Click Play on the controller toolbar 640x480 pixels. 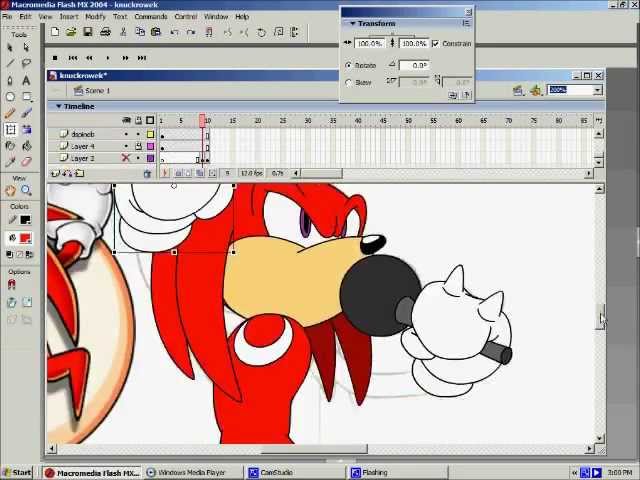coord(108,58)
